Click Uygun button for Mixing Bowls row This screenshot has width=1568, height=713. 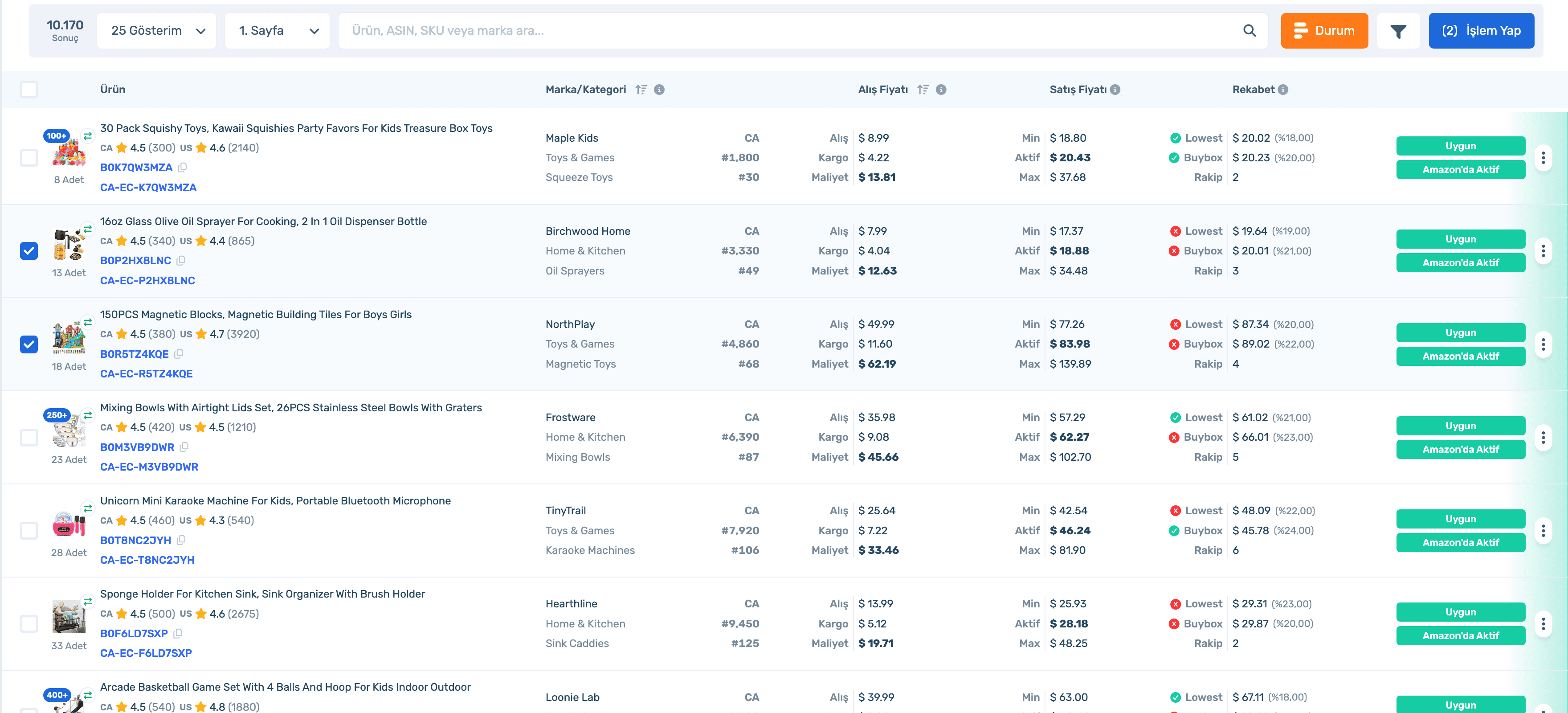(1460, 426)
